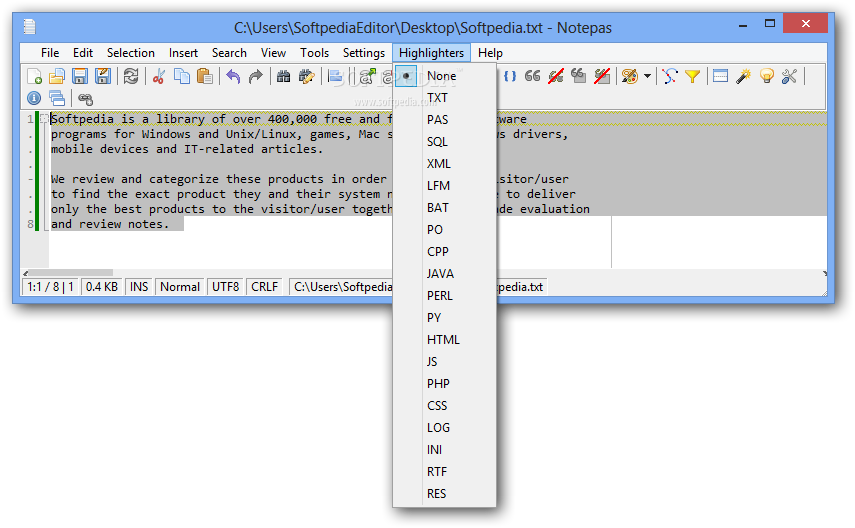The height and width of the screenshot is (528, 855).
Task: Open Replace via binoculars with pencil icon
Action: tap(306, 76)
